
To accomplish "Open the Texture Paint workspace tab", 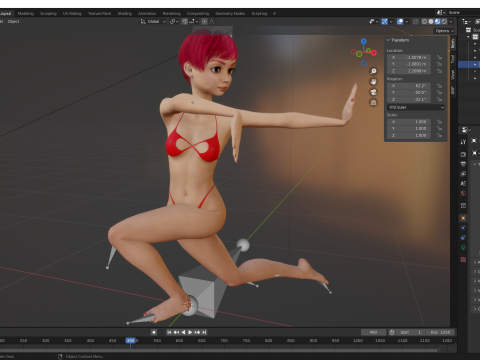I will pos(99,14).
